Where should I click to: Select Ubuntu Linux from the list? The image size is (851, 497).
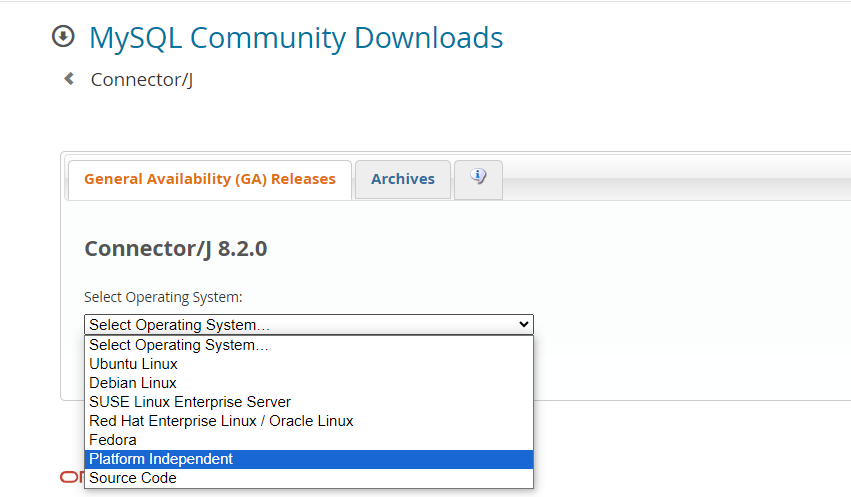pyautogui.click(x=309, y=364)
